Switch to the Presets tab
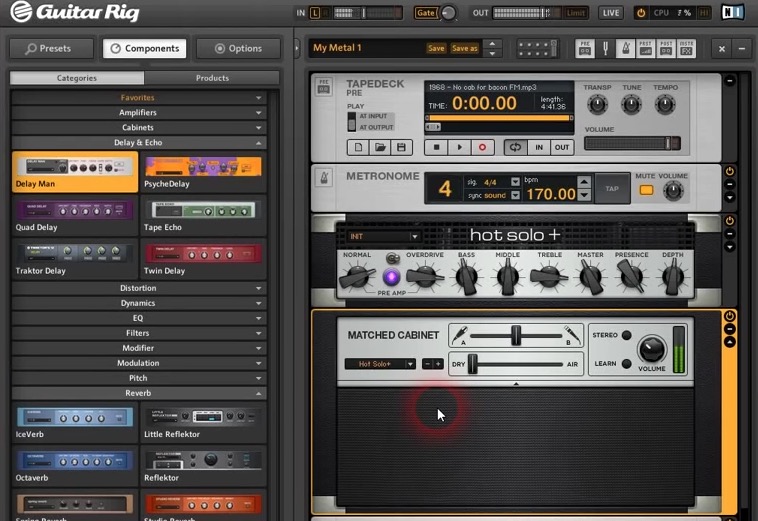 [x=51, y=48]
